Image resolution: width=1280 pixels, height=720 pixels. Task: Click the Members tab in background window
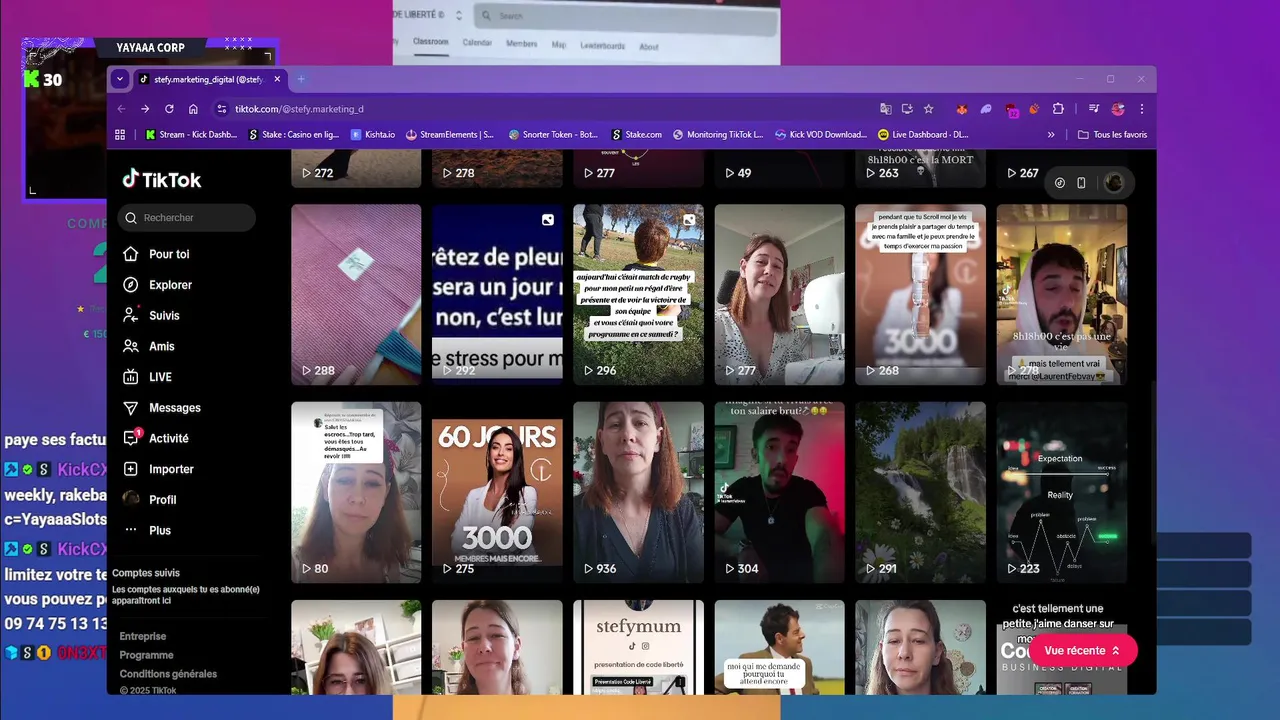coord(521,44)
